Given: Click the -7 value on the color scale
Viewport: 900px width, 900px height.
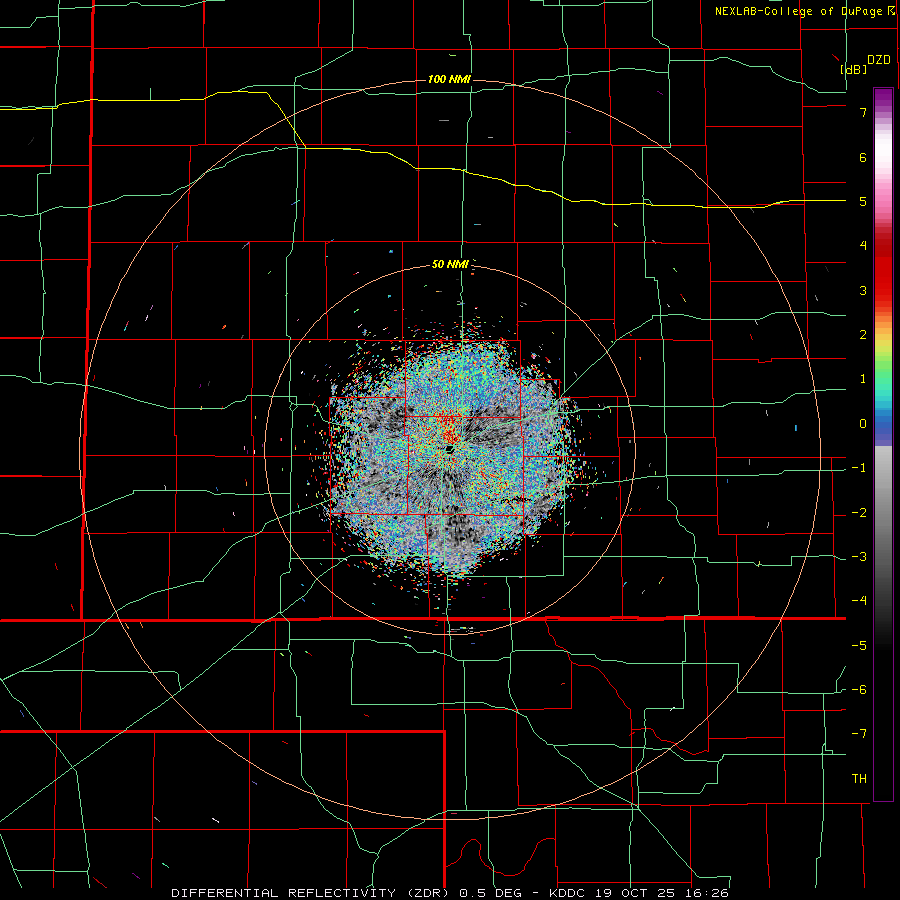Looking at the screenshot, I should pos(859,734).
